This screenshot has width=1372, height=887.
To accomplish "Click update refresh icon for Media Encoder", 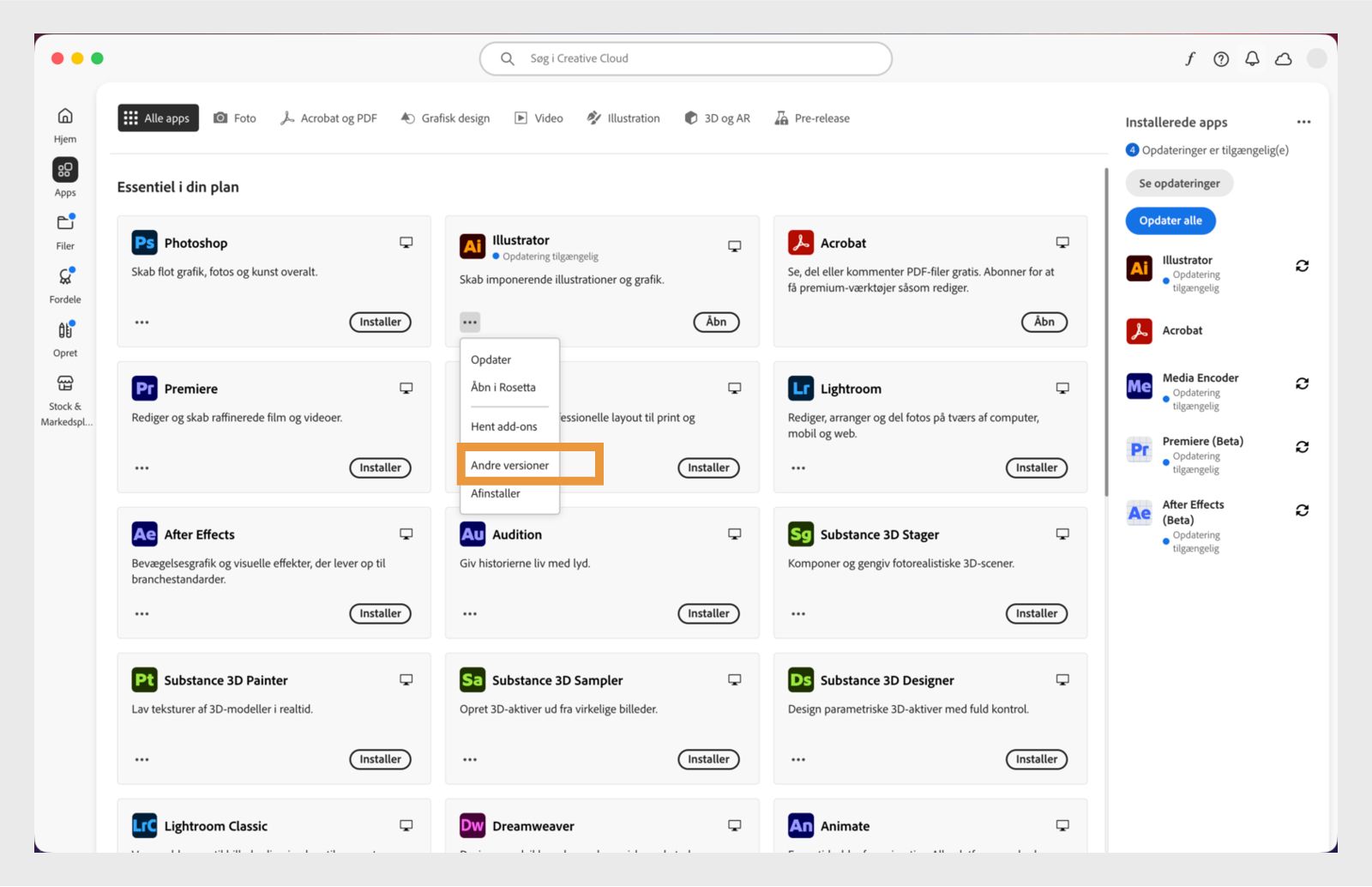I will click(1302, 383).
